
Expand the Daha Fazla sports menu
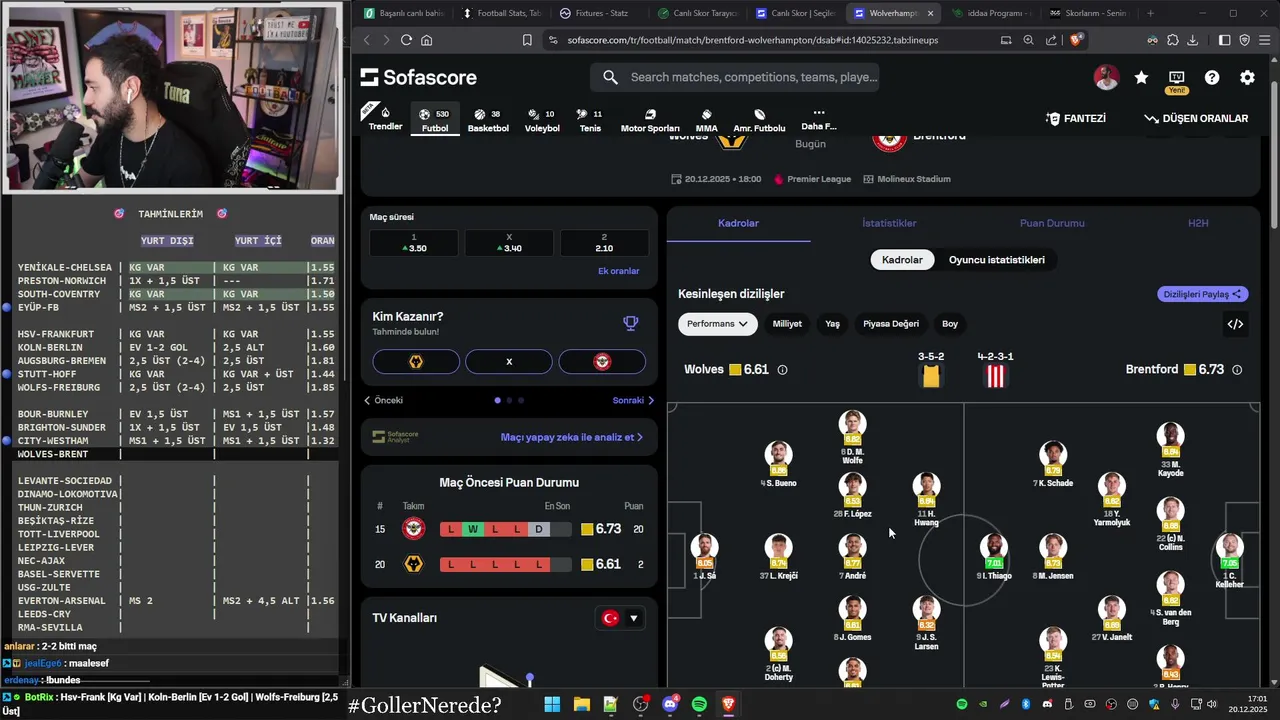(818, 119)
